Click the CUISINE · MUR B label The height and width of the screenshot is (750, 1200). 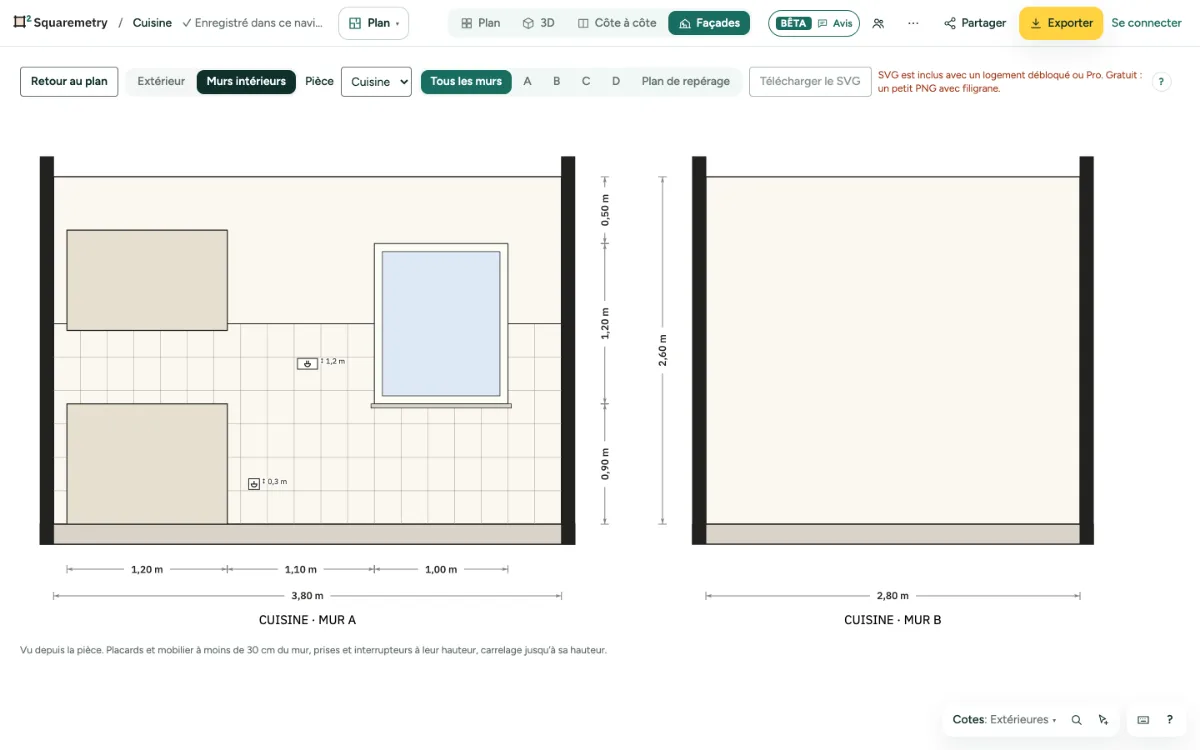893,620
